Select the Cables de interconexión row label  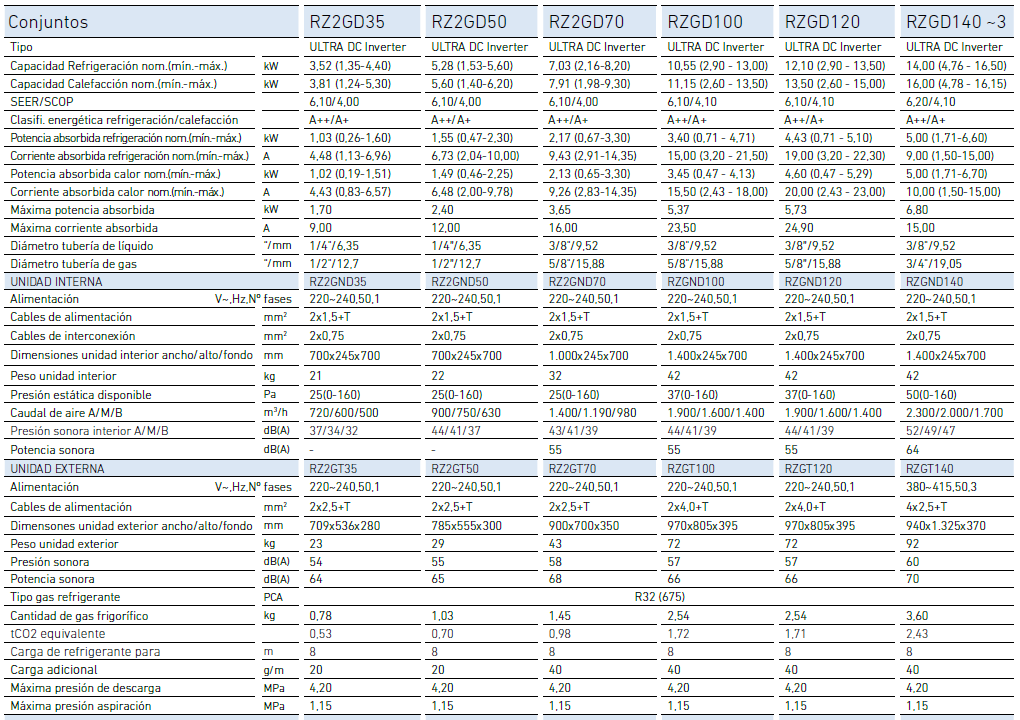coord(72,336)
